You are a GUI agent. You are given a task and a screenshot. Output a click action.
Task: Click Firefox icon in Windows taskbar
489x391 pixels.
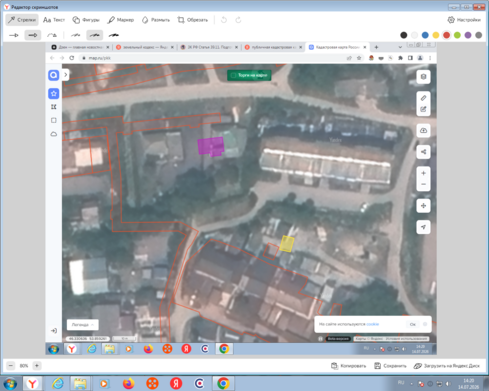128,383
